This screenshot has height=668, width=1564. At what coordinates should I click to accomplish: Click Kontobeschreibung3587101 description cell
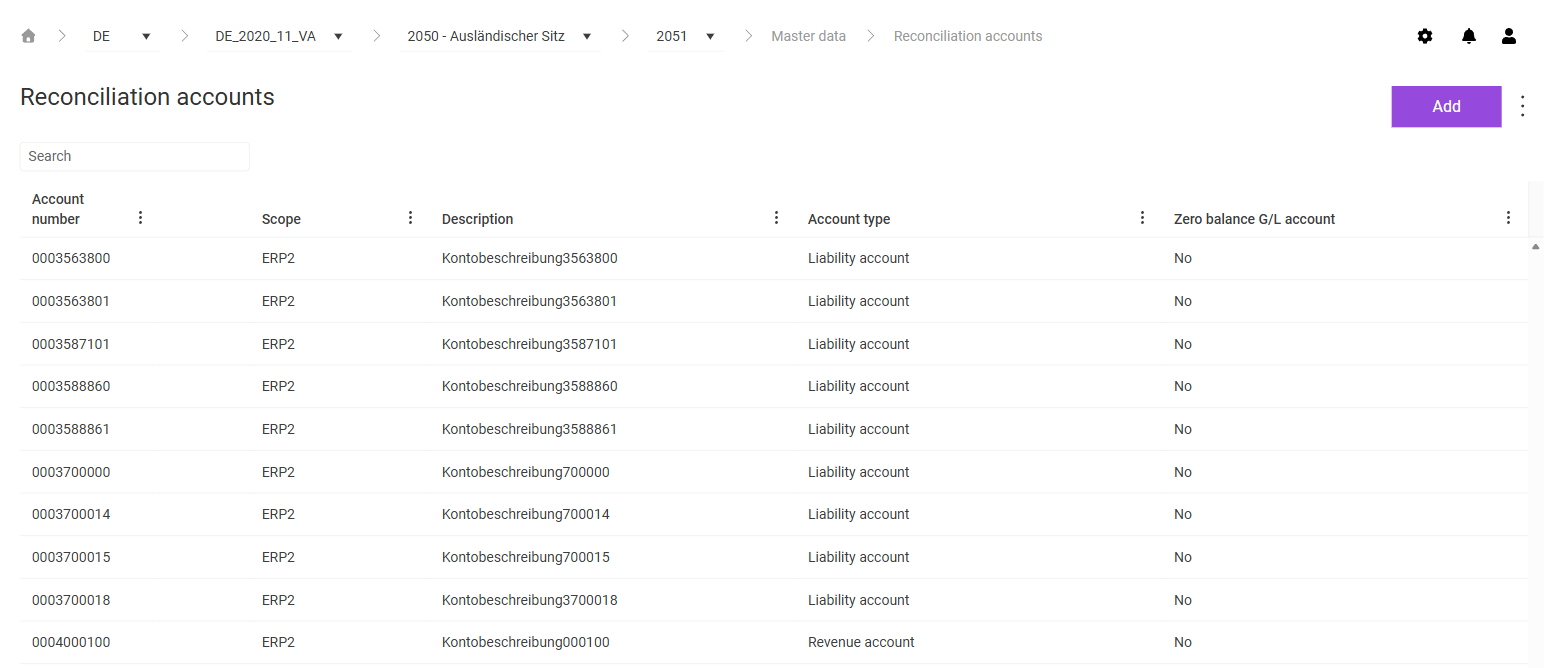530,344
